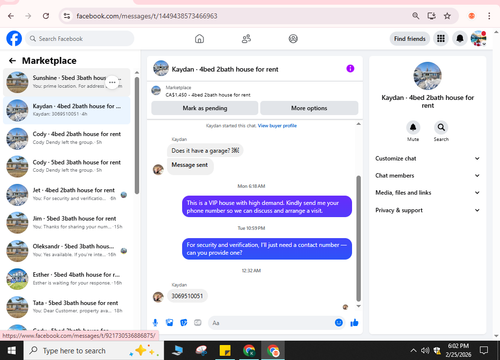The image size is (500, 360).
Task: Click the chat header title Kaydan listing
Action: [225, 69]
